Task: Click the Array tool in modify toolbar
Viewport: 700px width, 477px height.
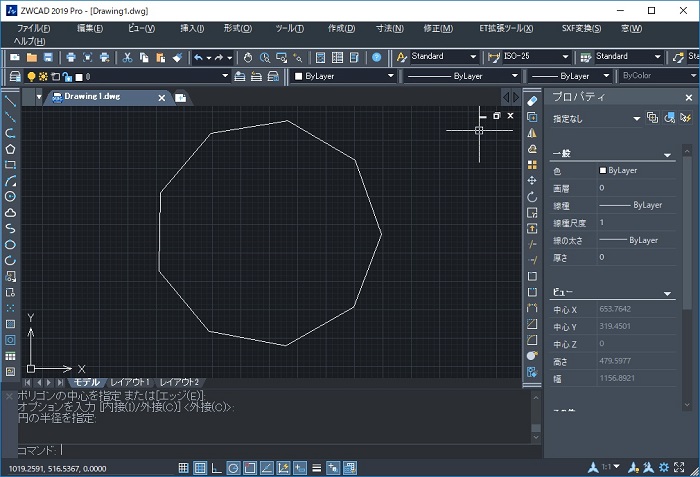Action: [x=532, y=165]
